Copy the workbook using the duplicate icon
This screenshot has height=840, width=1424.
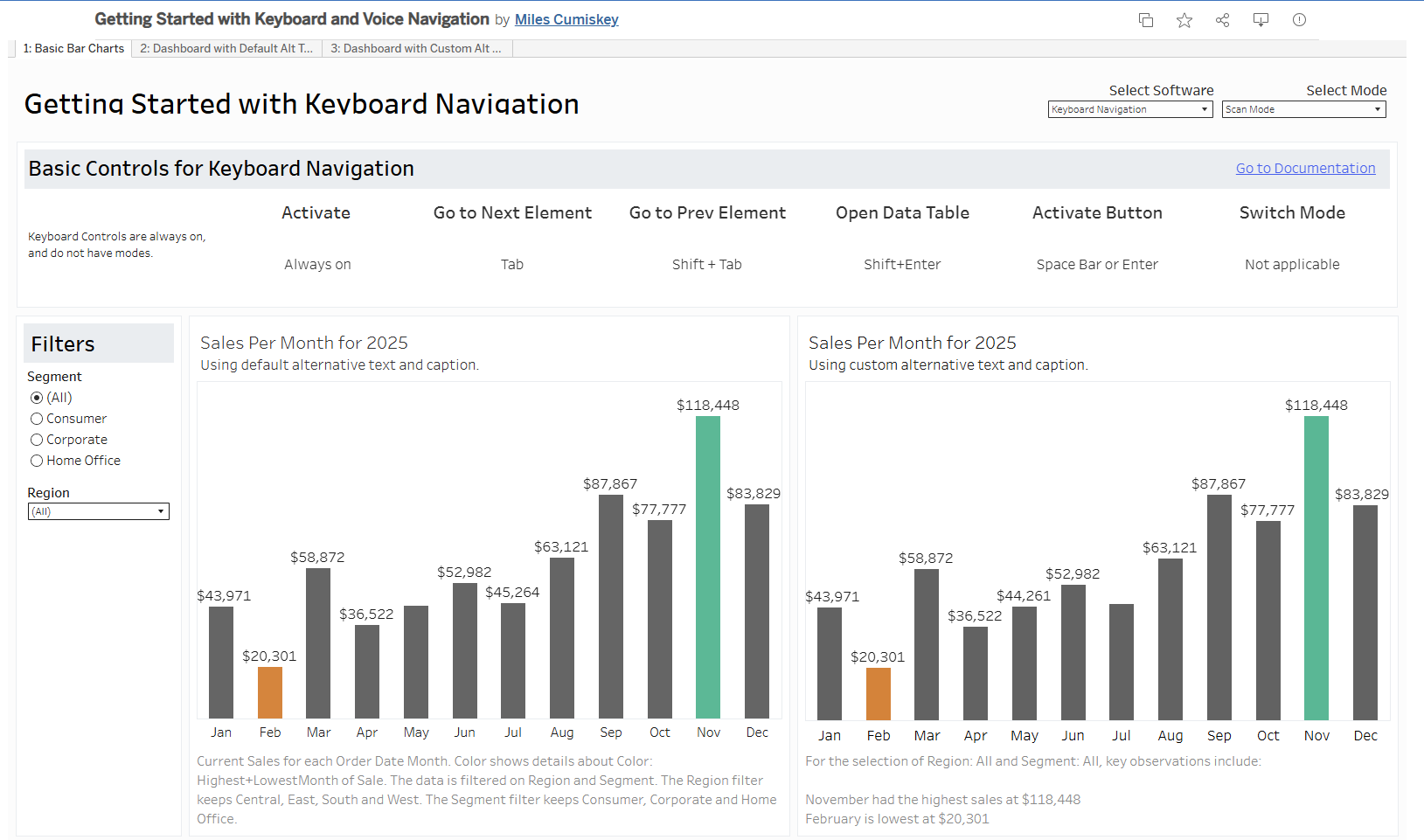click(x=1145, y=20)
